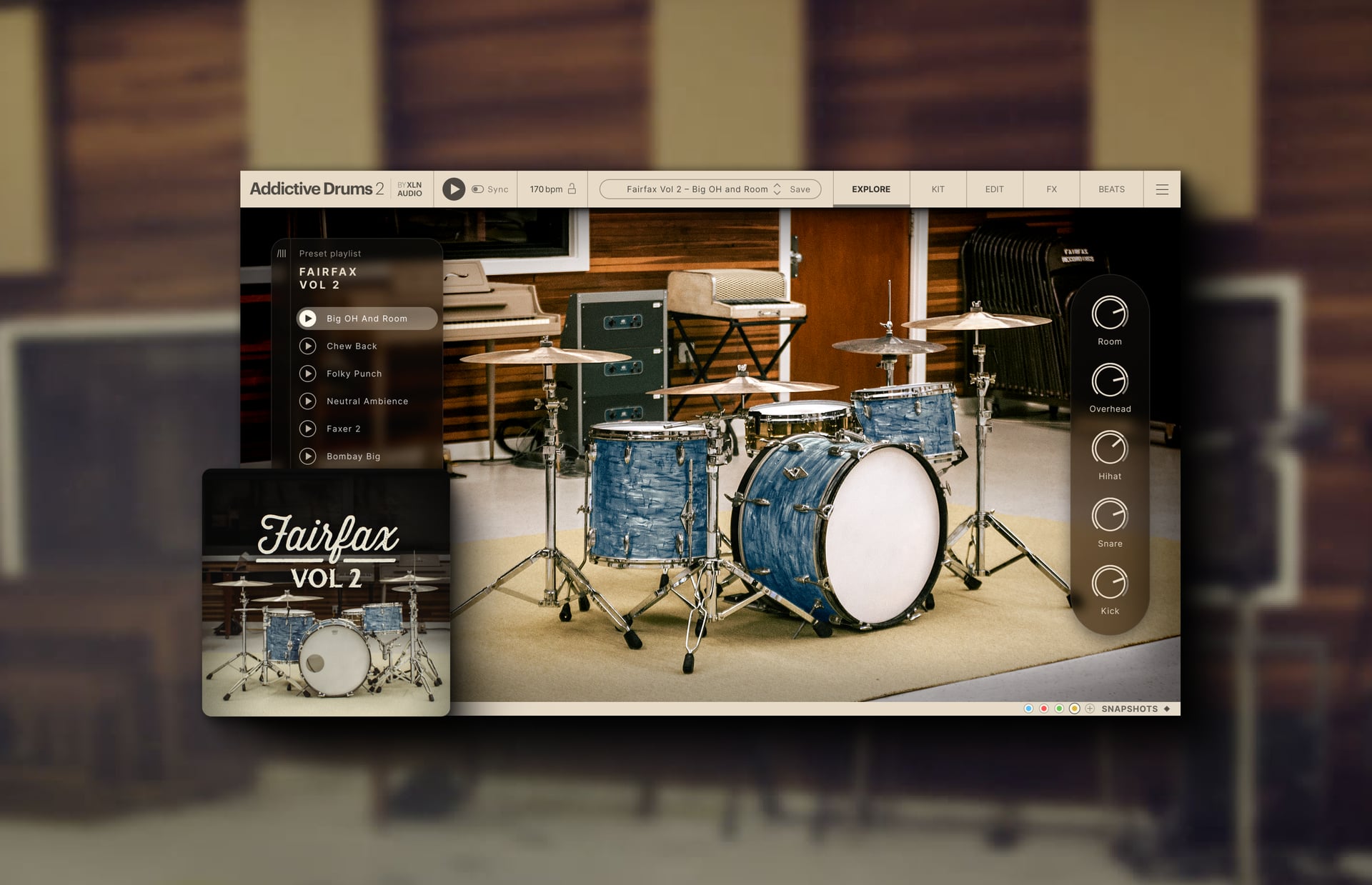Play the Chew Back preset
Image resolution: width=1372 pixels, height=885 pixels.
tap(308, 346)
